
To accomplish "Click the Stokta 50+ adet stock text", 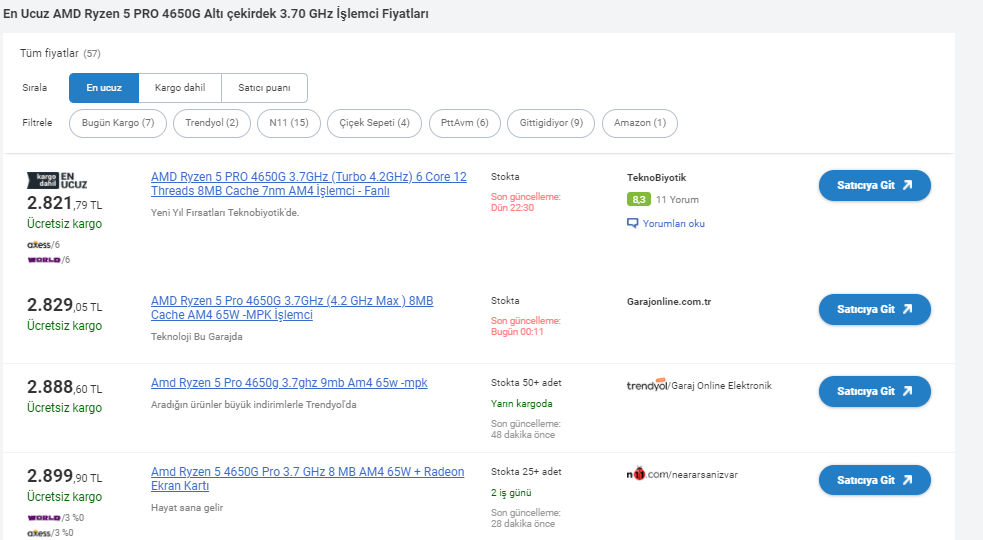I will click(x=526, y=383).
